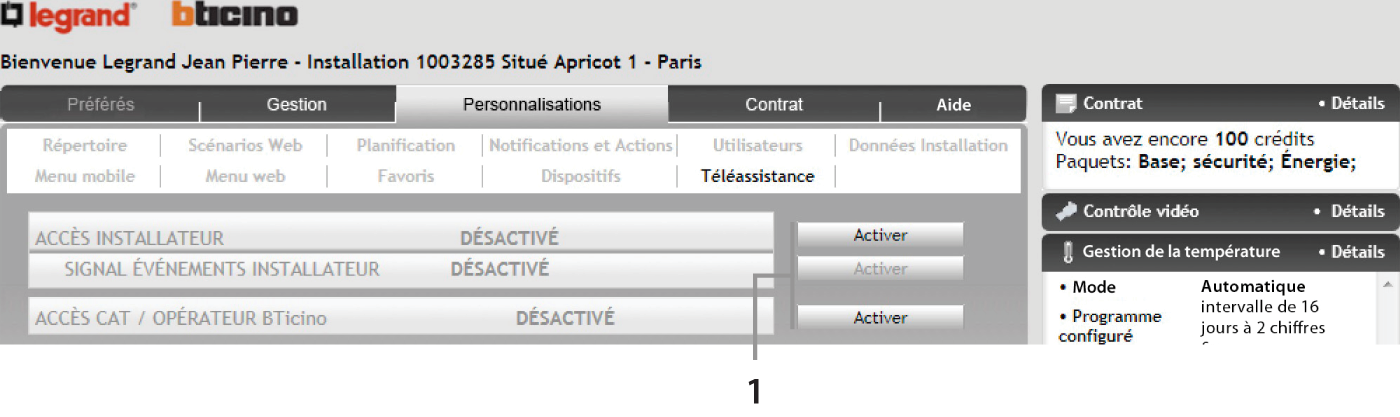Open the Données Installation submenu
The image size is (1400, 417).
point(928,145)
